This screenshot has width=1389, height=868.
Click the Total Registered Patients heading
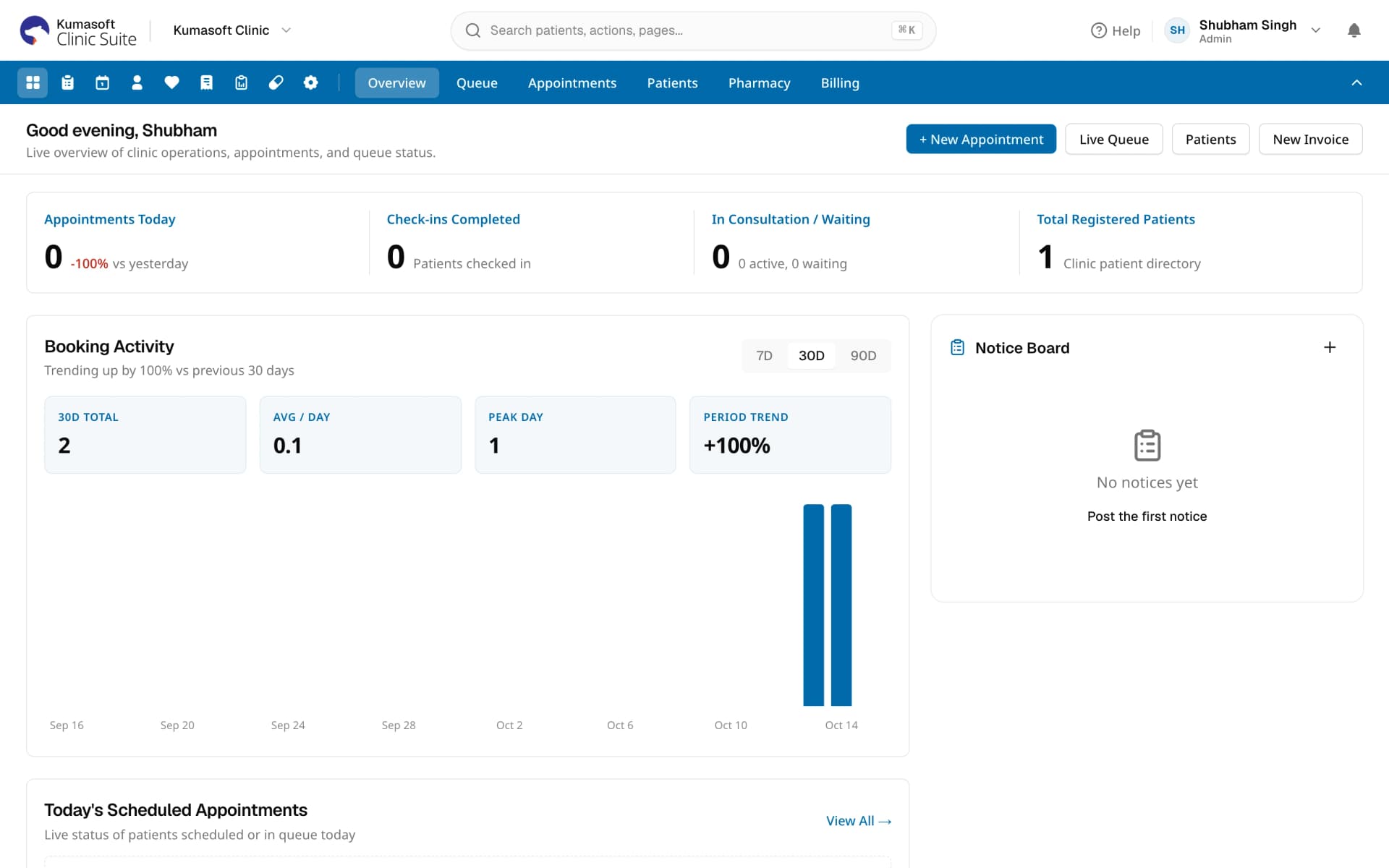pyautogui.click(x=1116, y=219)
